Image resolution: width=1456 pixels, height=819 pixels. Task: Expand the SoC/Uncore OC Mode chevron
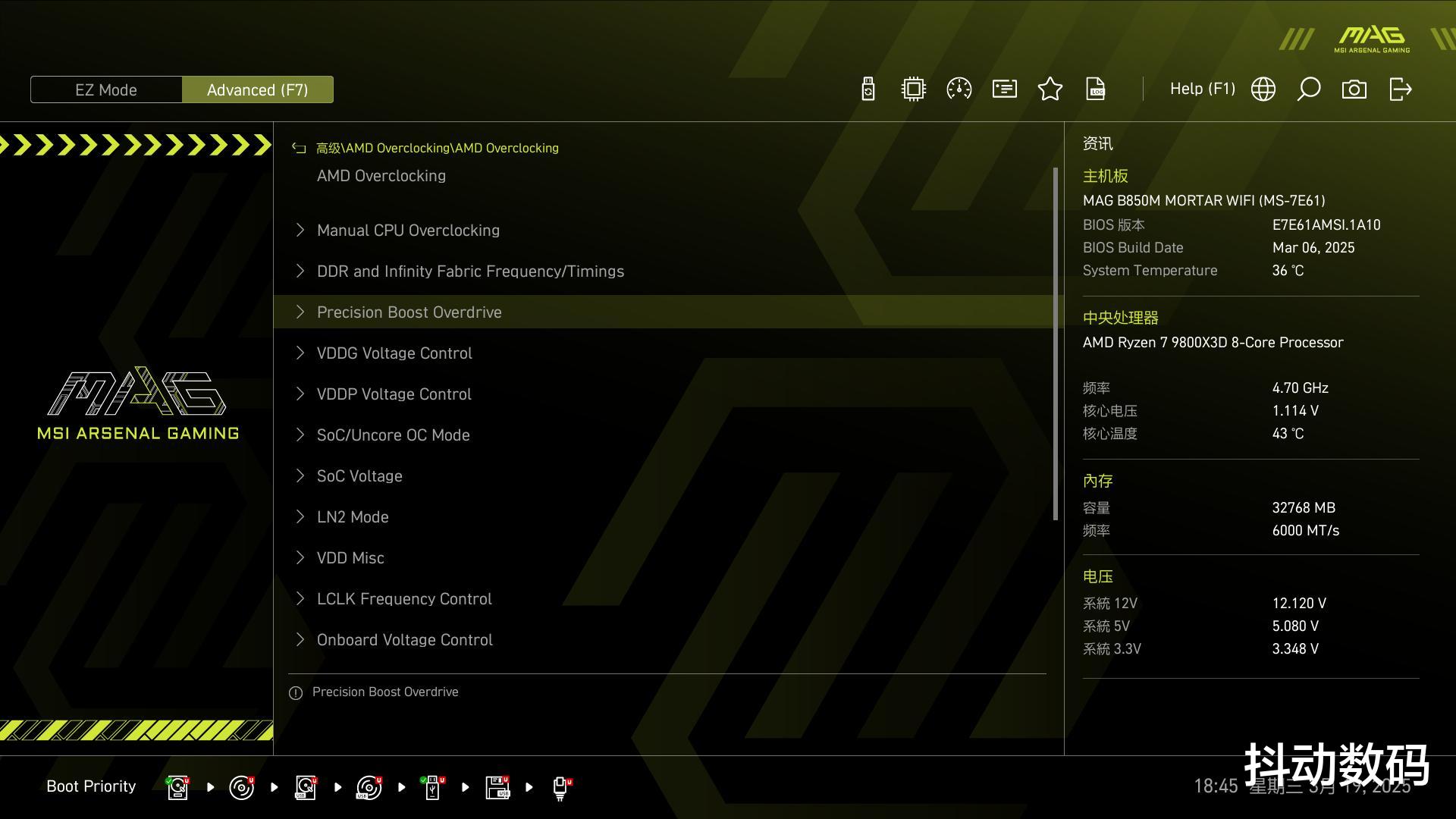pyautogui.click(x=300, y=435)
